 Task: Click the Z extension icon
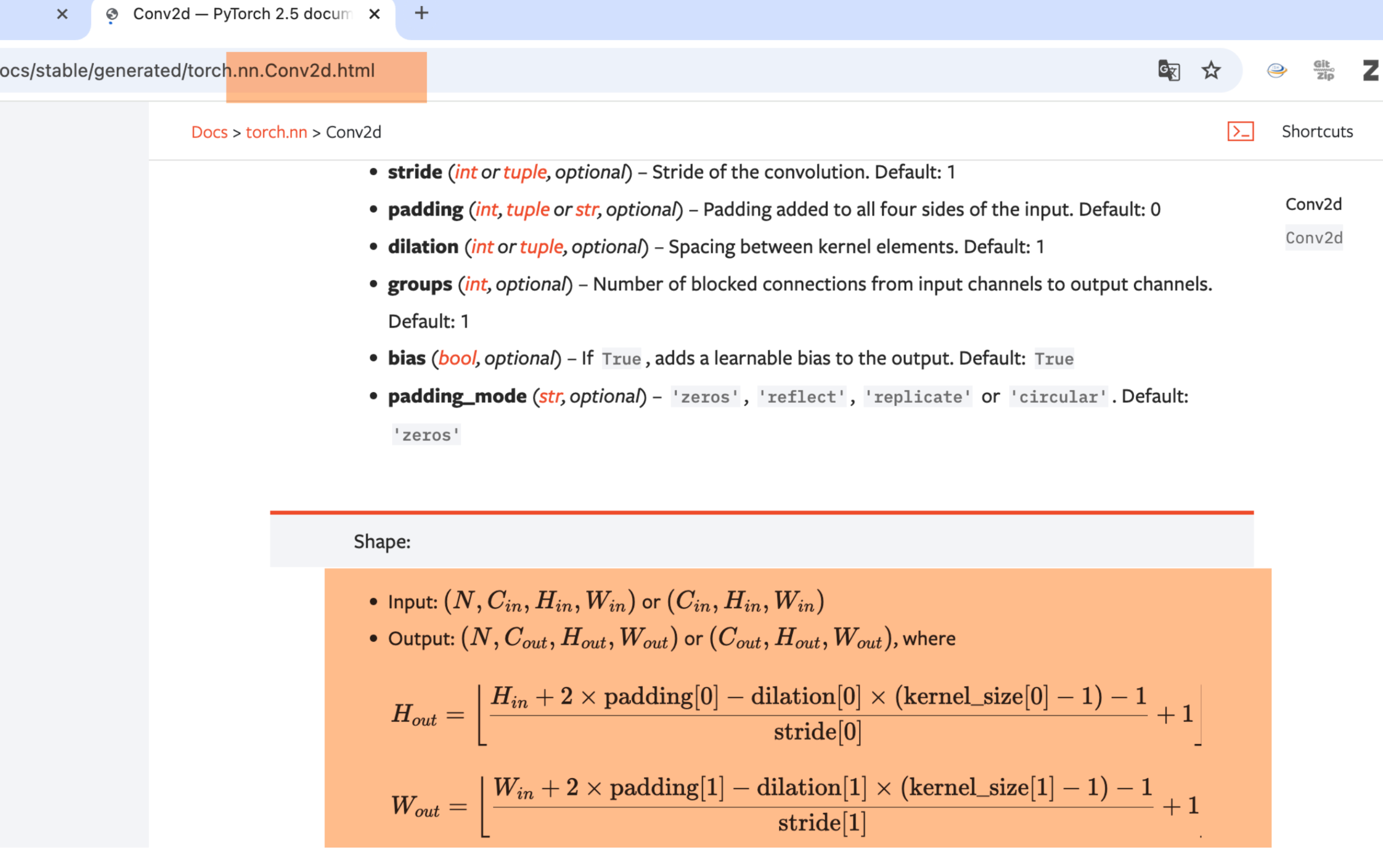pos(1371,70)
